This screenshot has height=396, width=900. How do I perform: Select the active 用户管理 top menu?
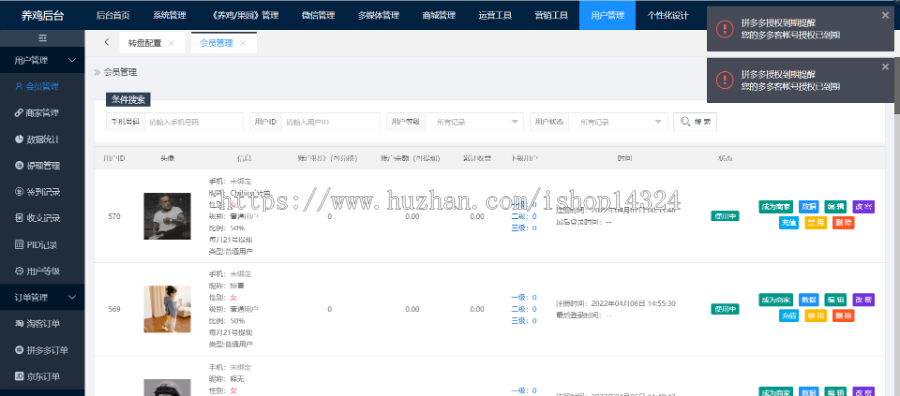[607, 15]
